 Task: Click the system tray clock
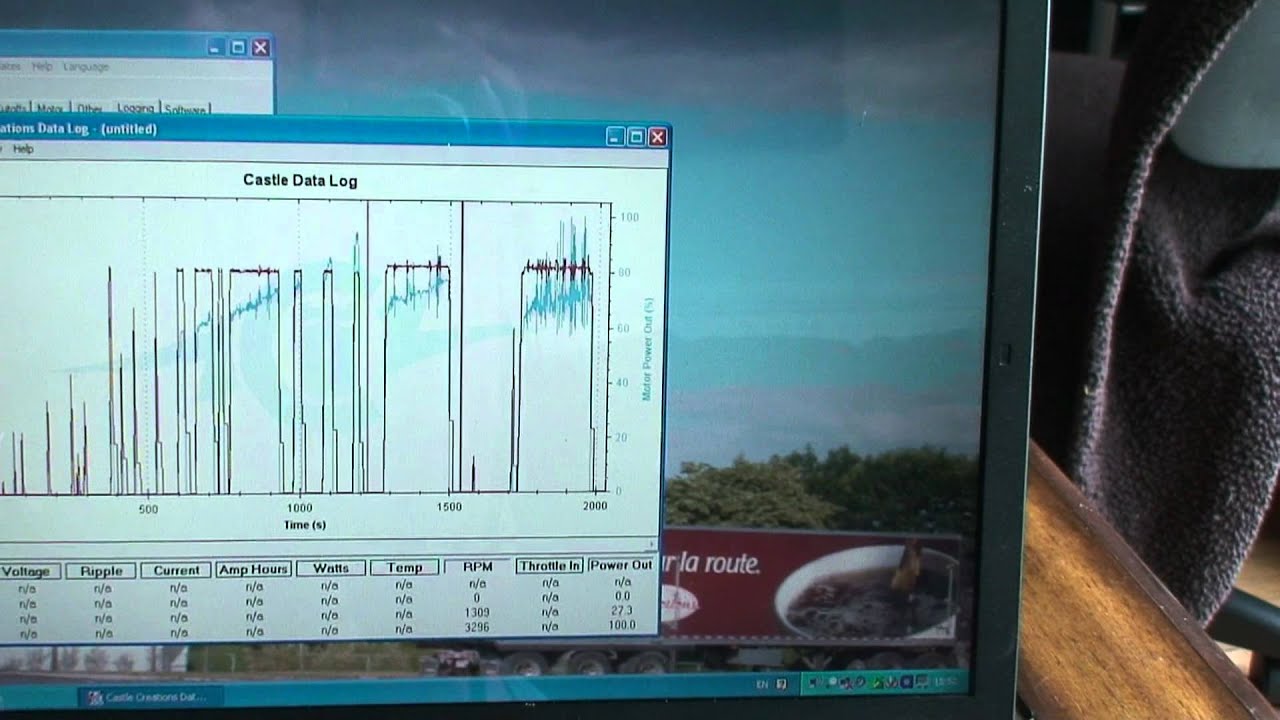pos(944,682)
